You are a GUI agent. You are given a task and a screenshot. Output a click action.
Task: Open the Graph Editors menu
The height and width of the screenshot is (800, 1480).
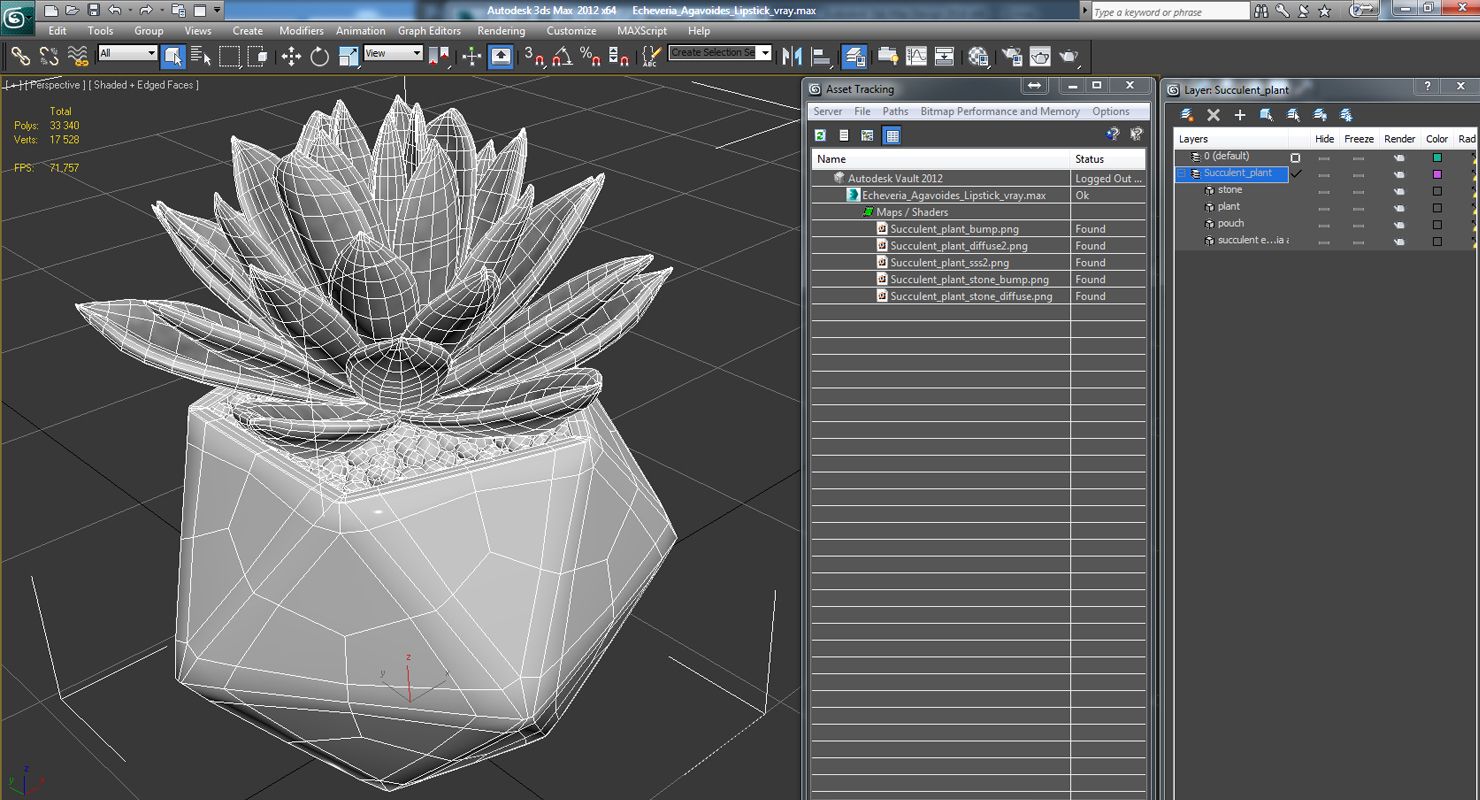coord(429,31)
